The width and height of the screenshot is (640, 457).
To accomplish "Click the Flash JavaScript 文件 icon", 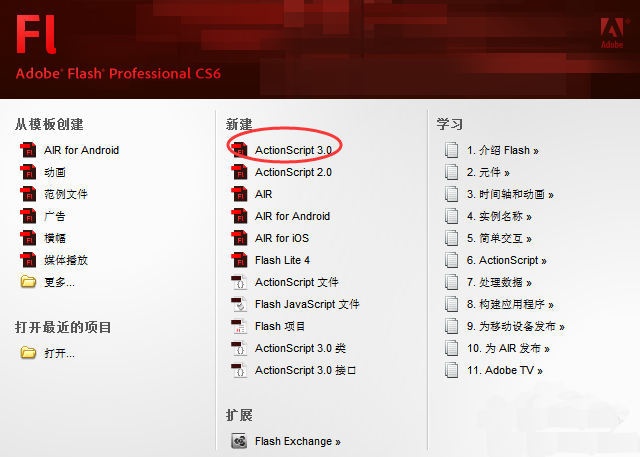I will pos(239,304).
